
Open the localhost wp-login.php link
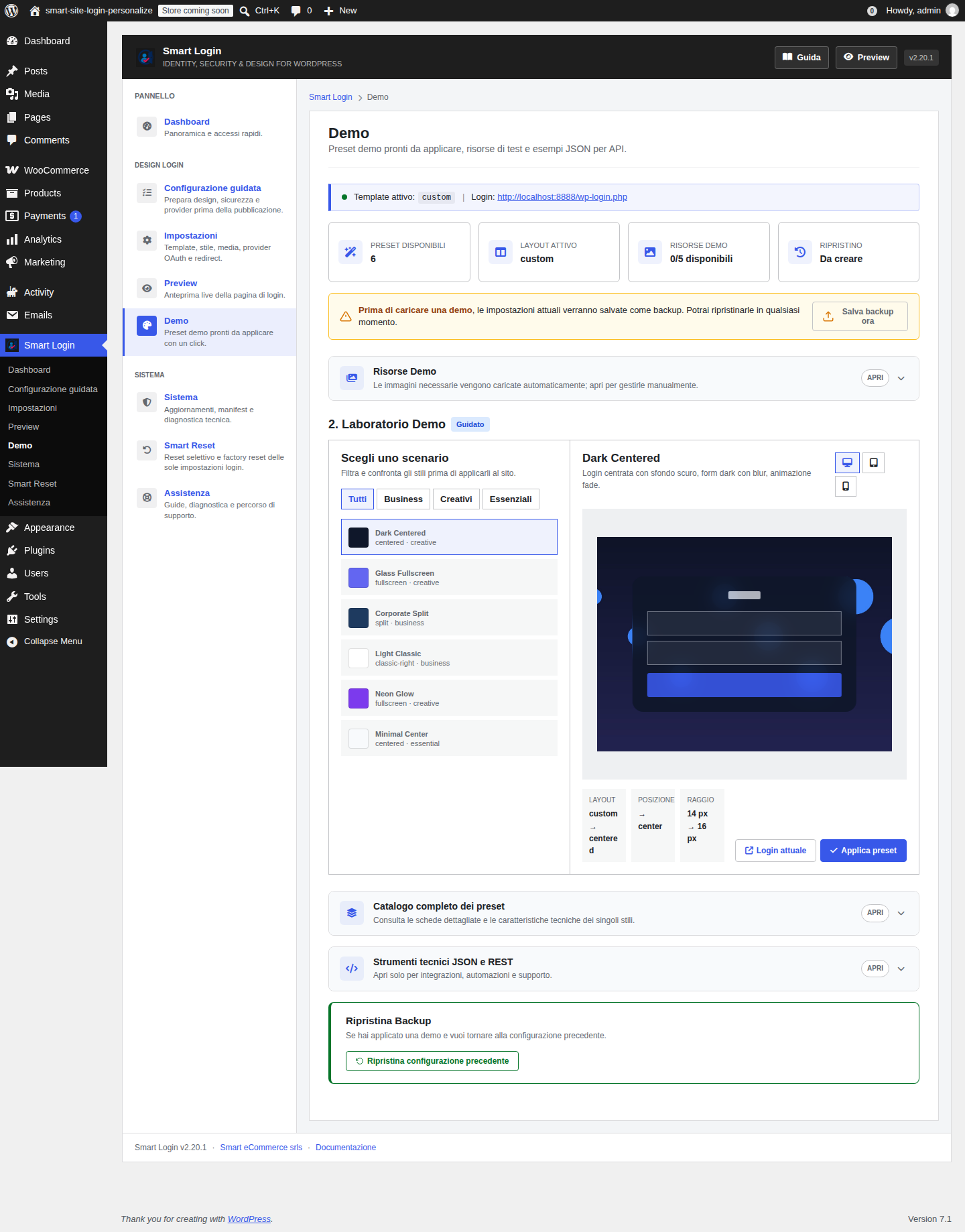click(x=562, y=197)
